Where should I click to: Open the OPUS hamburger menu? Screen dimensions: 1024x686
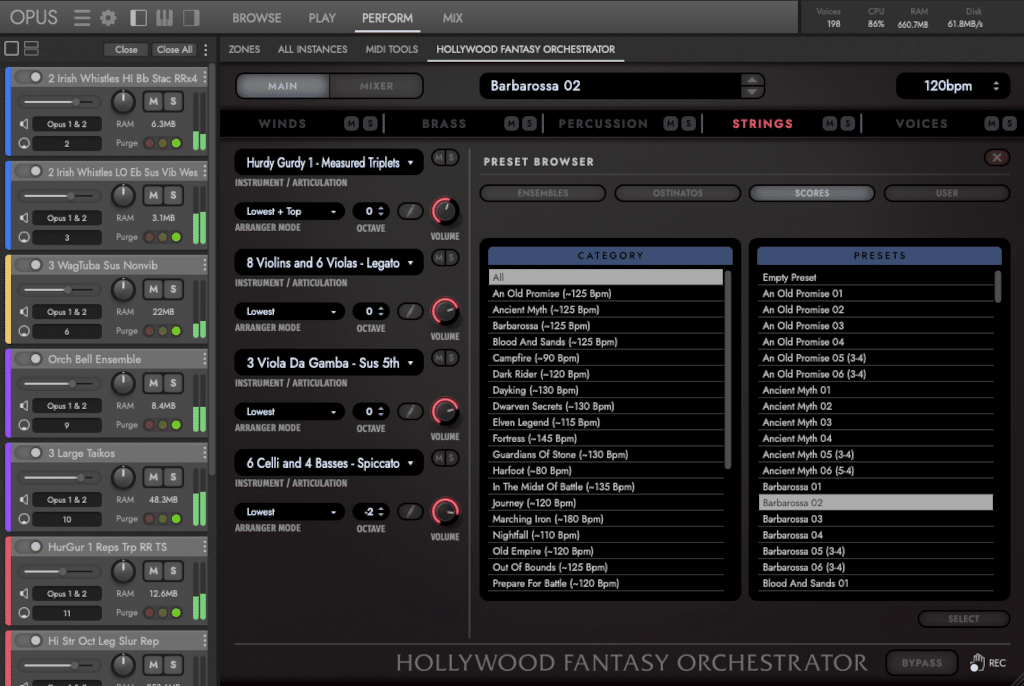tap(82, 18)
